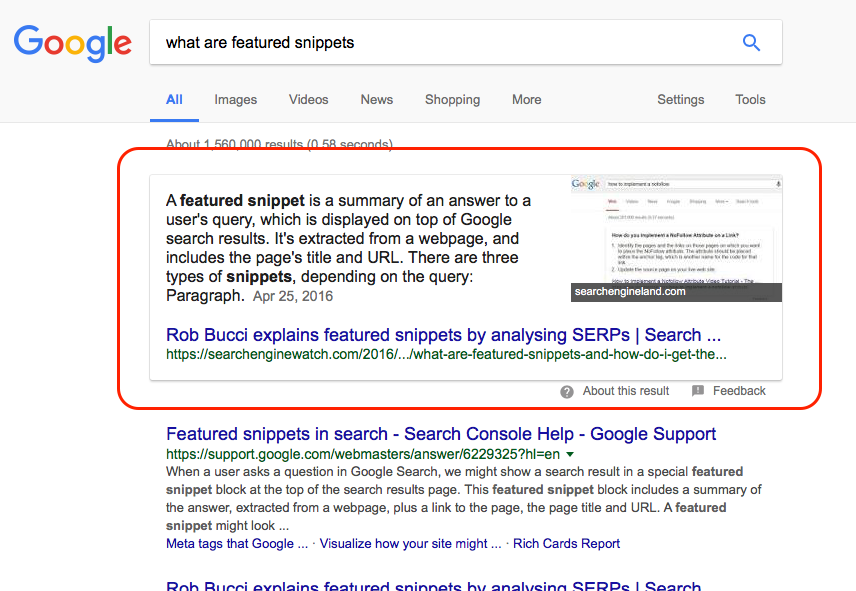Click the About this result link
This screenshot has width=856, height=591.
(x=626, y=391)
